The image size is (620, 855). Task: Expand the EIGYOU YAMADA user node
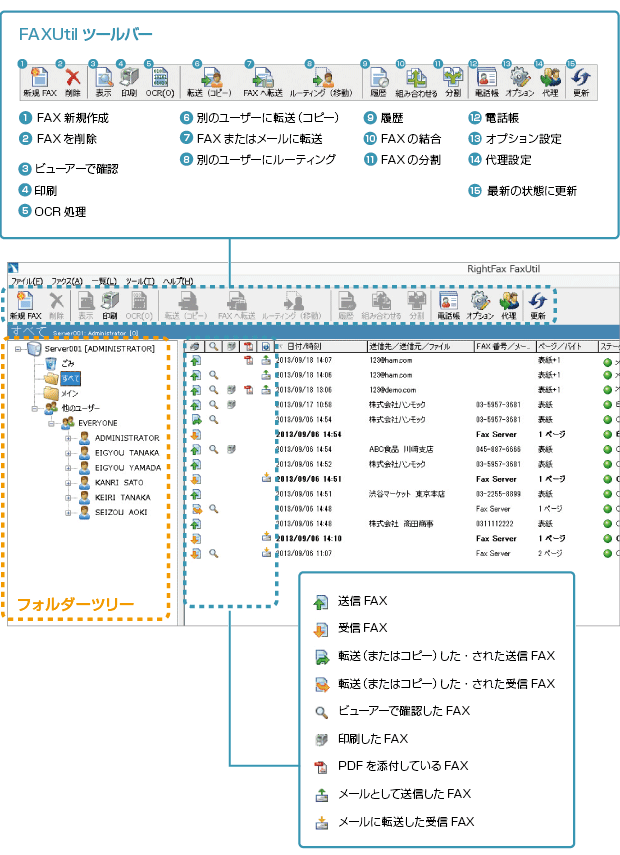(x=68, y=467)
